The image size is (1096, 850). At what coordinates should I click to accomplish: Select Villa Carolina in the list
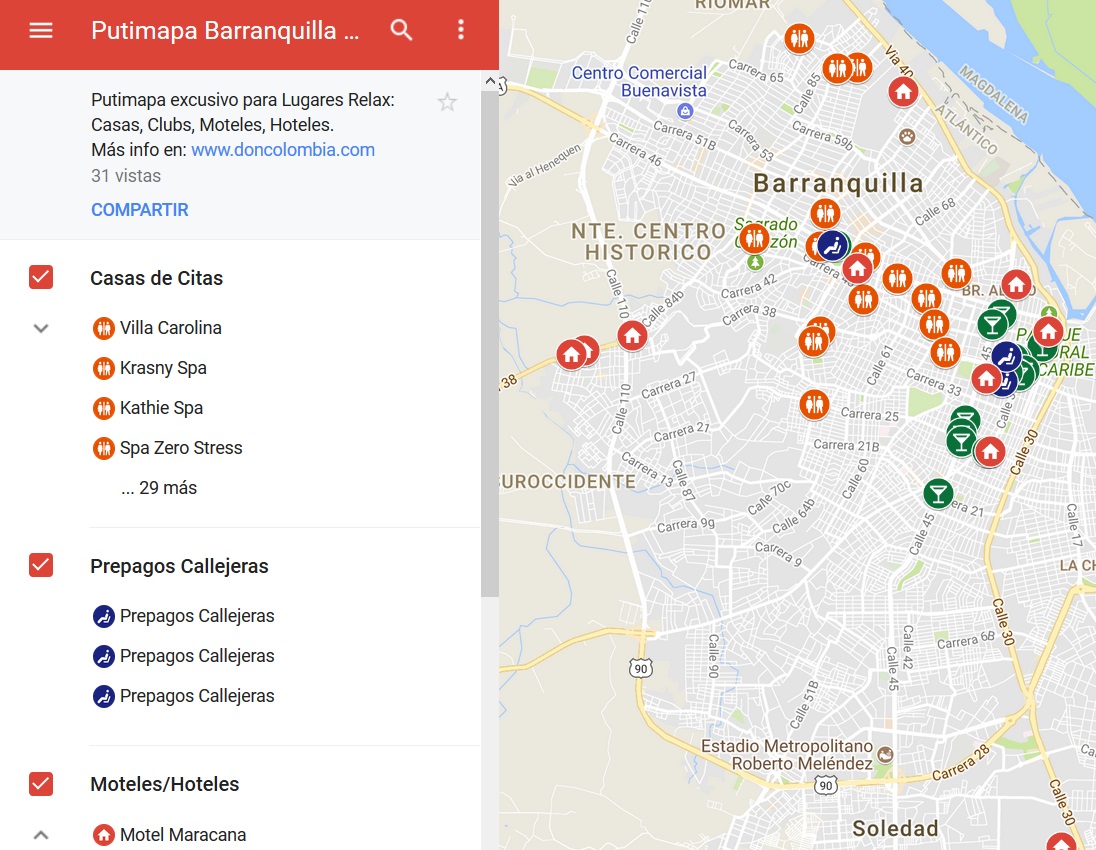(170, 328)
